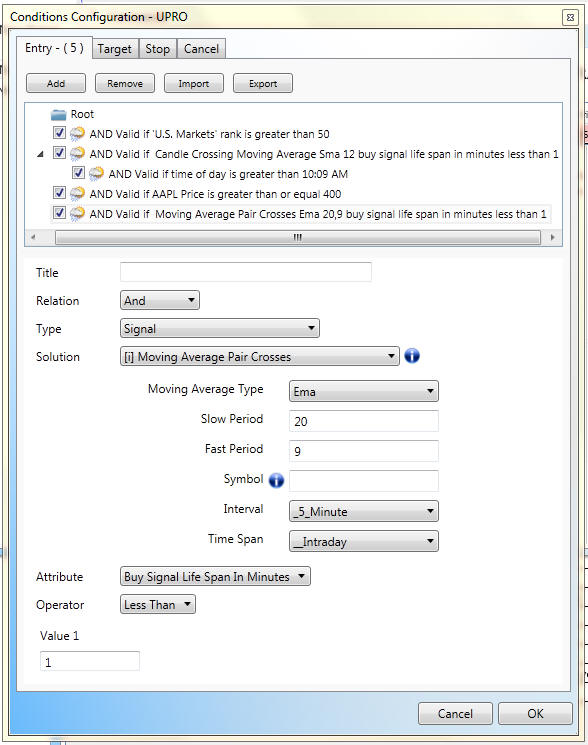Click the scrollbar left arrow in conditions list
The width and height of the screenshot is (588, 745).
pyautogui.click(x=33, y=237)
